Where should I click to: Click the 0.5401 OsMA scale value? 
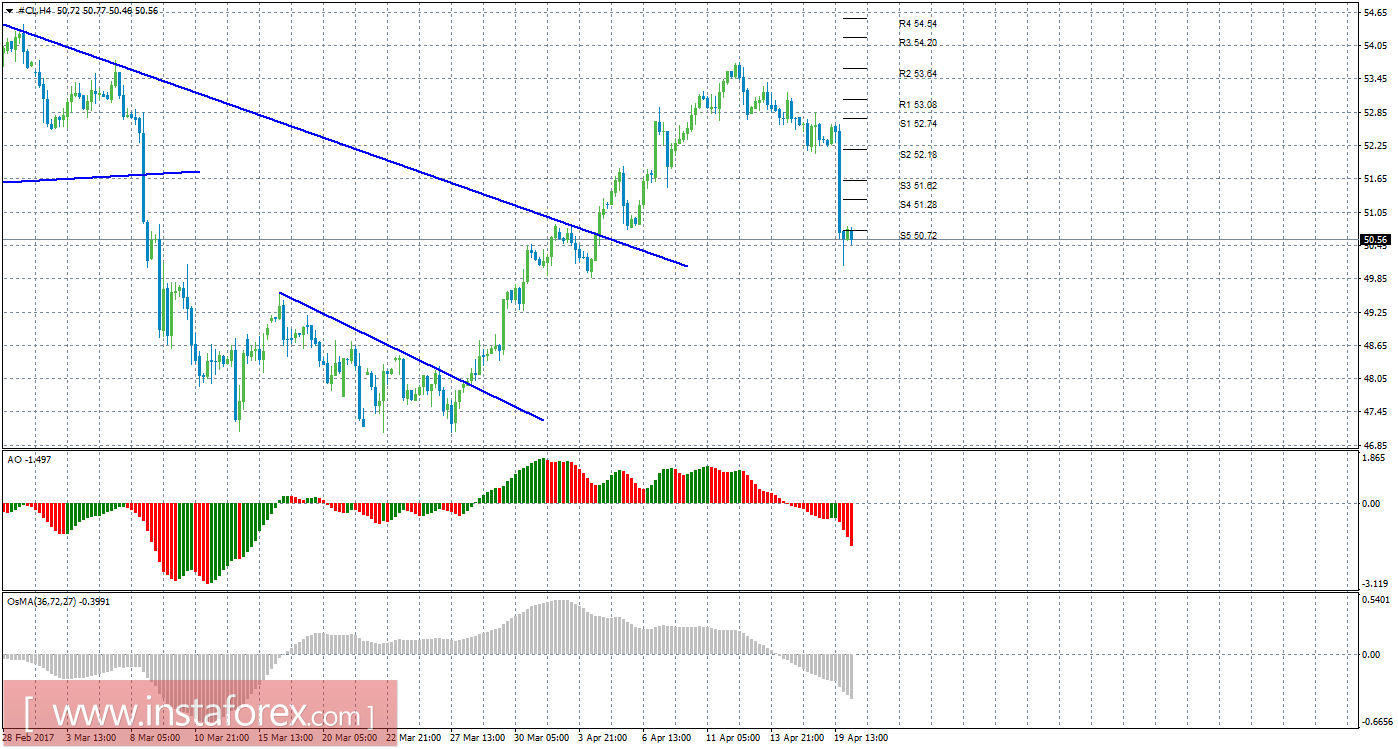(1375, 600)
